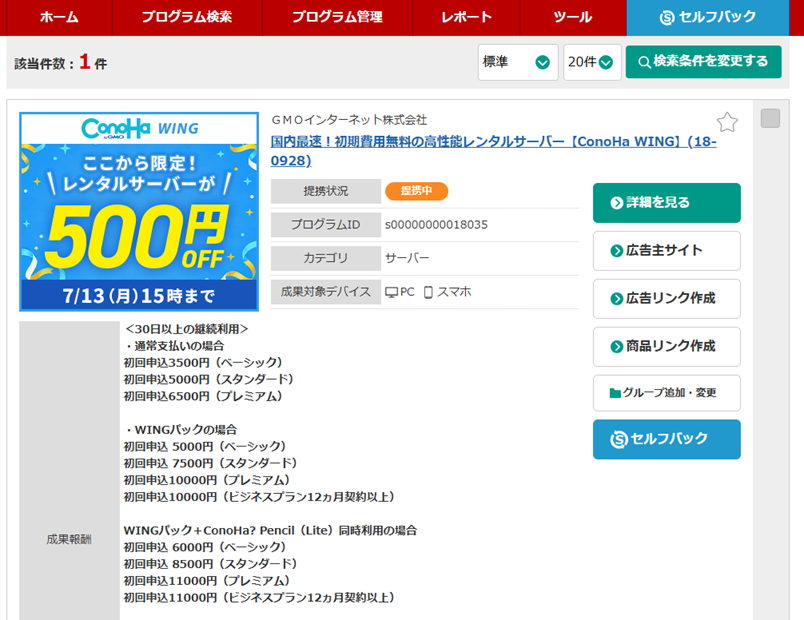Click 初回申込11000円（プレミアム） line
The image size is (804, 620).
click(207, 581)
